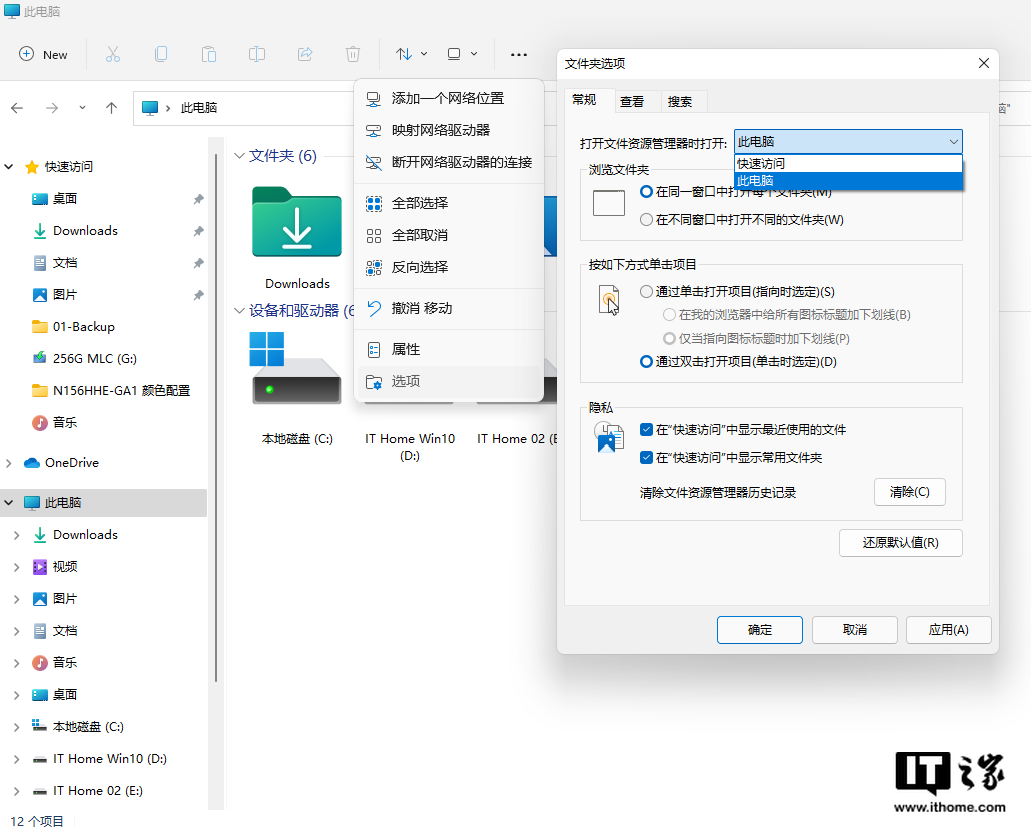Click the navigation pane vertical scrollbar
1031x832 pixels.
point(216,420)
